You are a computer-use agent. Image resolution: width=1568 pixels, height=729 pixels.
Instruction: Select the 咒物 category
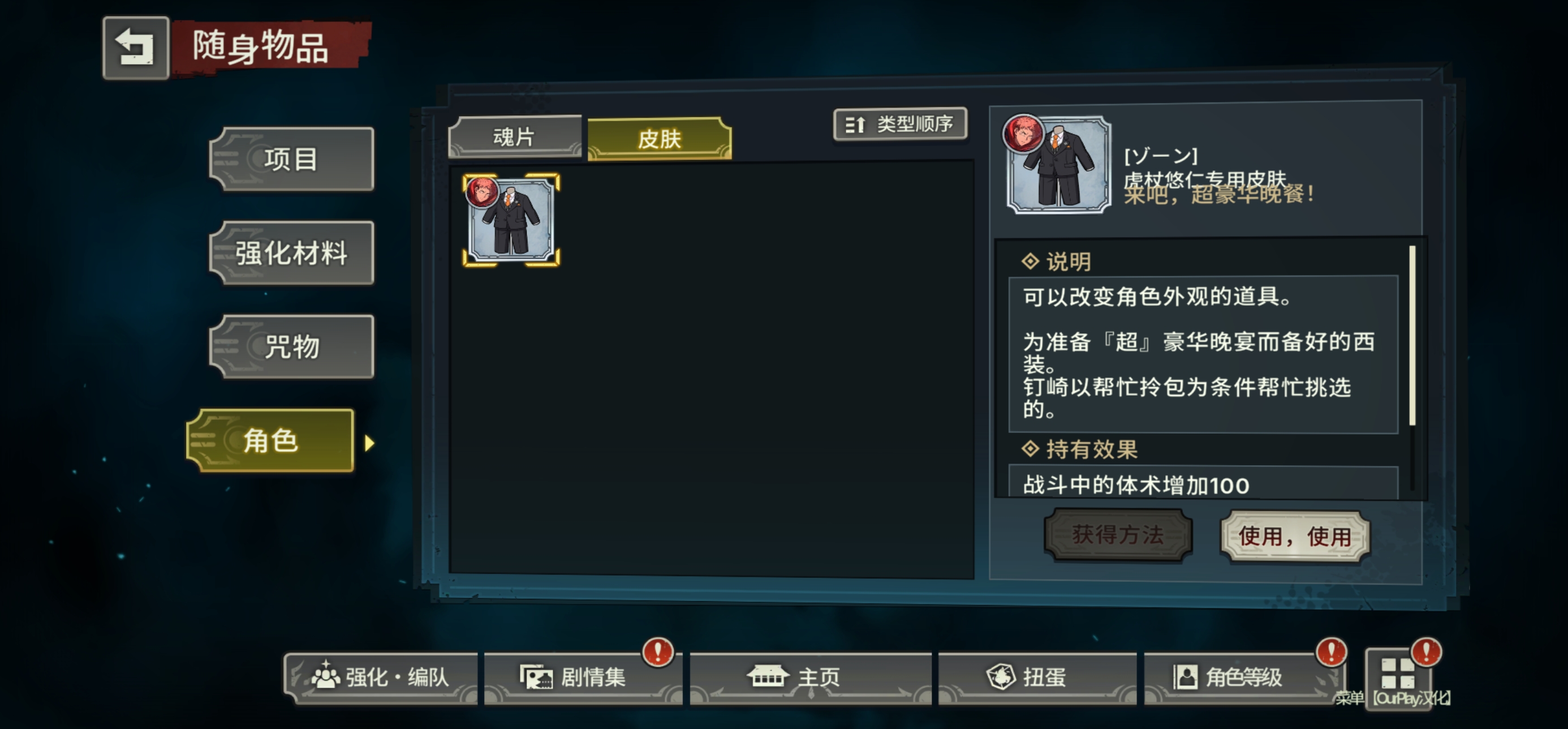tap(291, 346)
